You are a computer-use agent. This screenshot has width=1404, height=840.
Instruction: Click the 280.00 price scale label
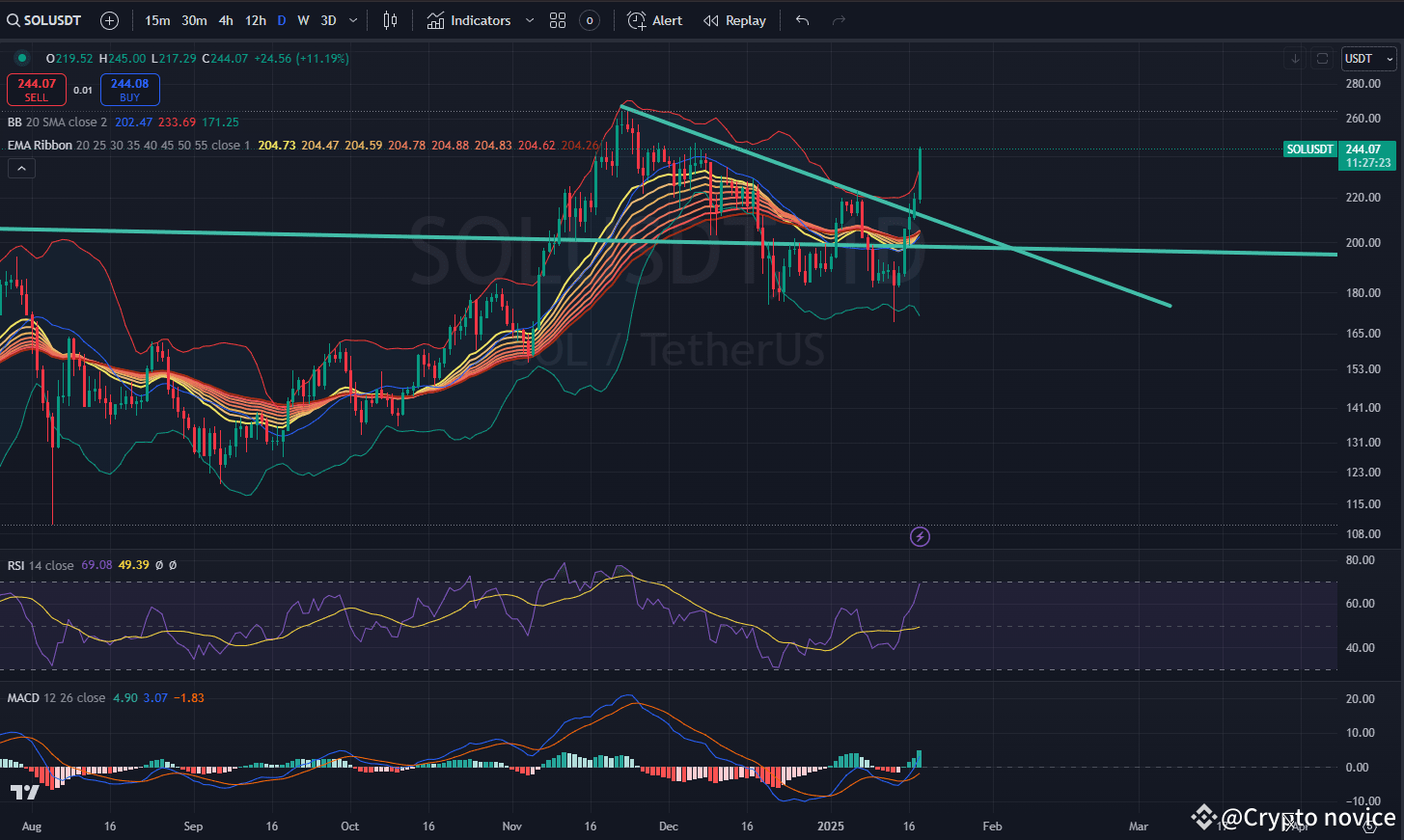click(x=1363, y=84)
